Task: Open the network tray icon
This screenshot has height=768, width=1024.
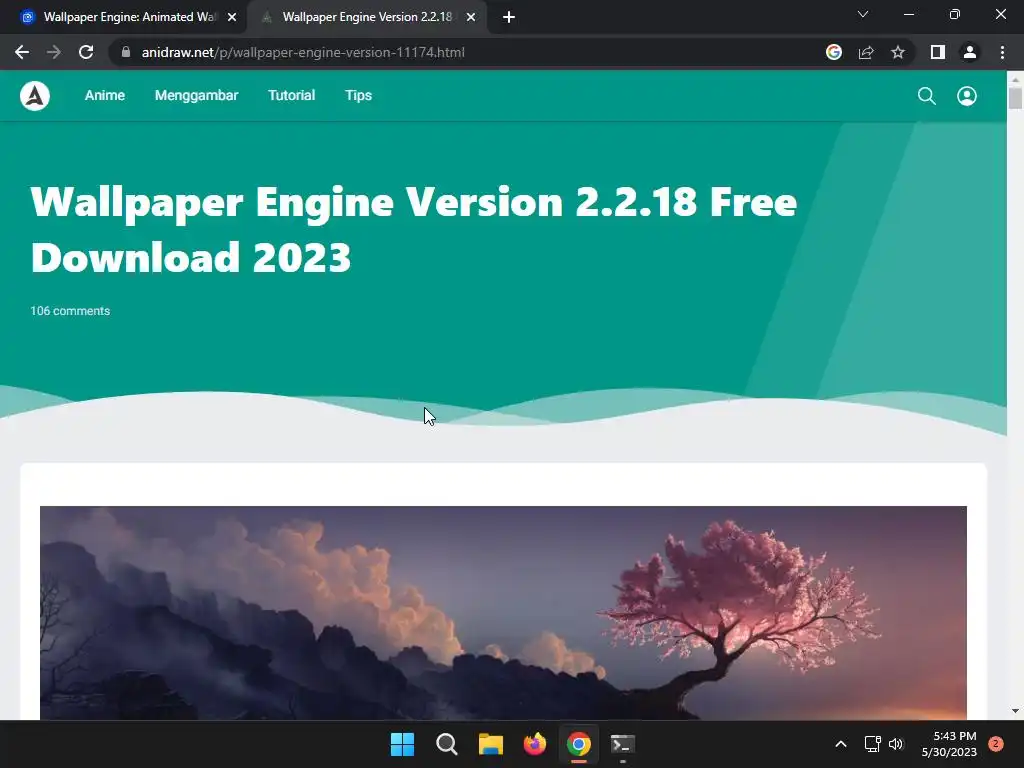Action: 872,744
